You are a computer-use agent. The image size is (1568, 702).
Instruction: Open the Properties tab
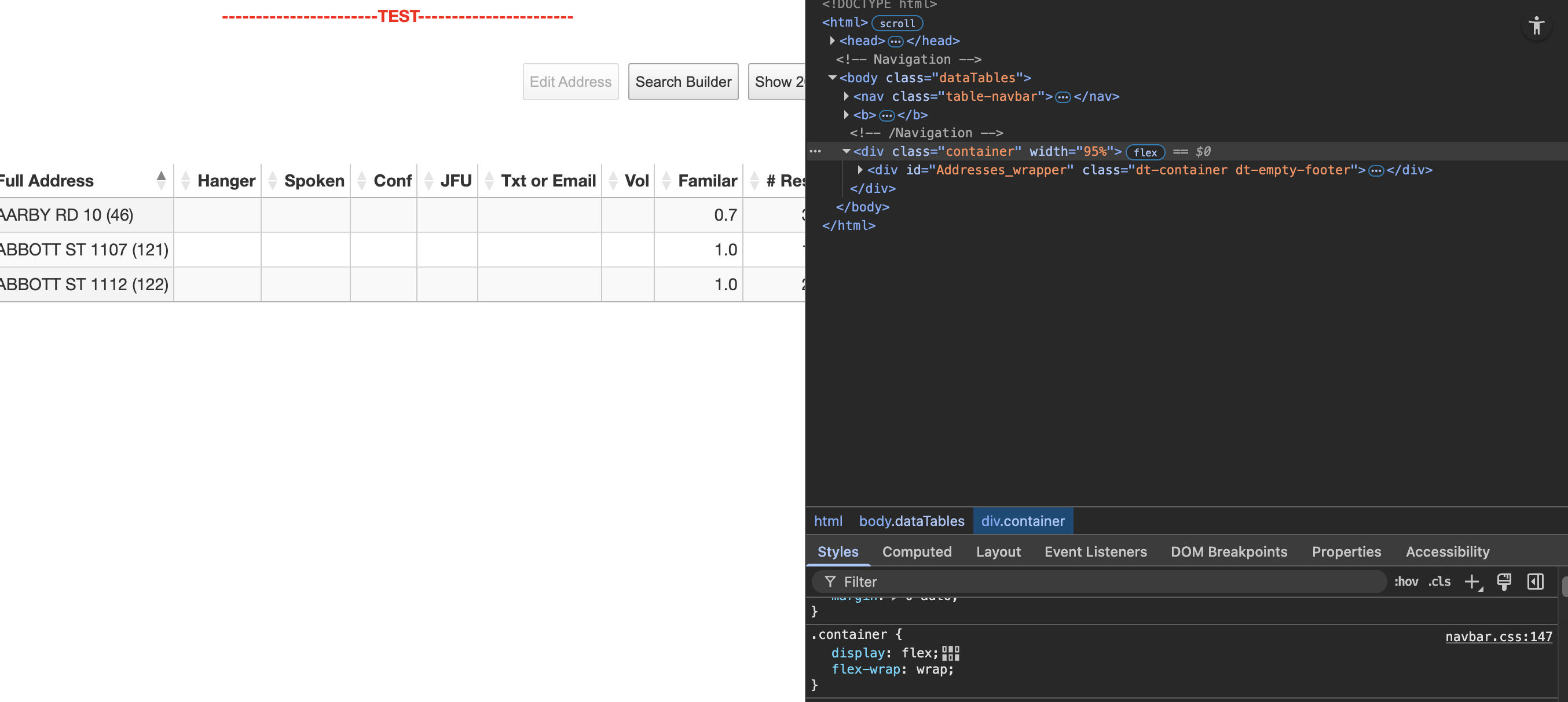[x=1346, y=551]
